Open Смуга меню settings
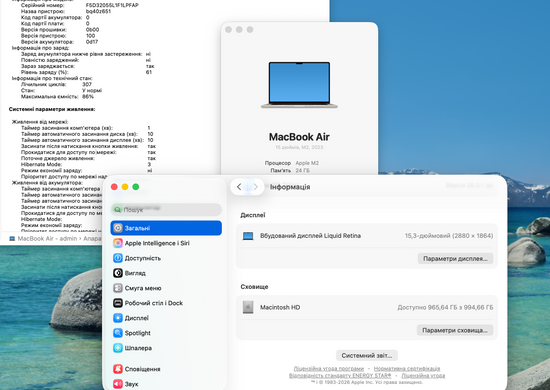Screen dimensions: 550x390 (166, 288)
